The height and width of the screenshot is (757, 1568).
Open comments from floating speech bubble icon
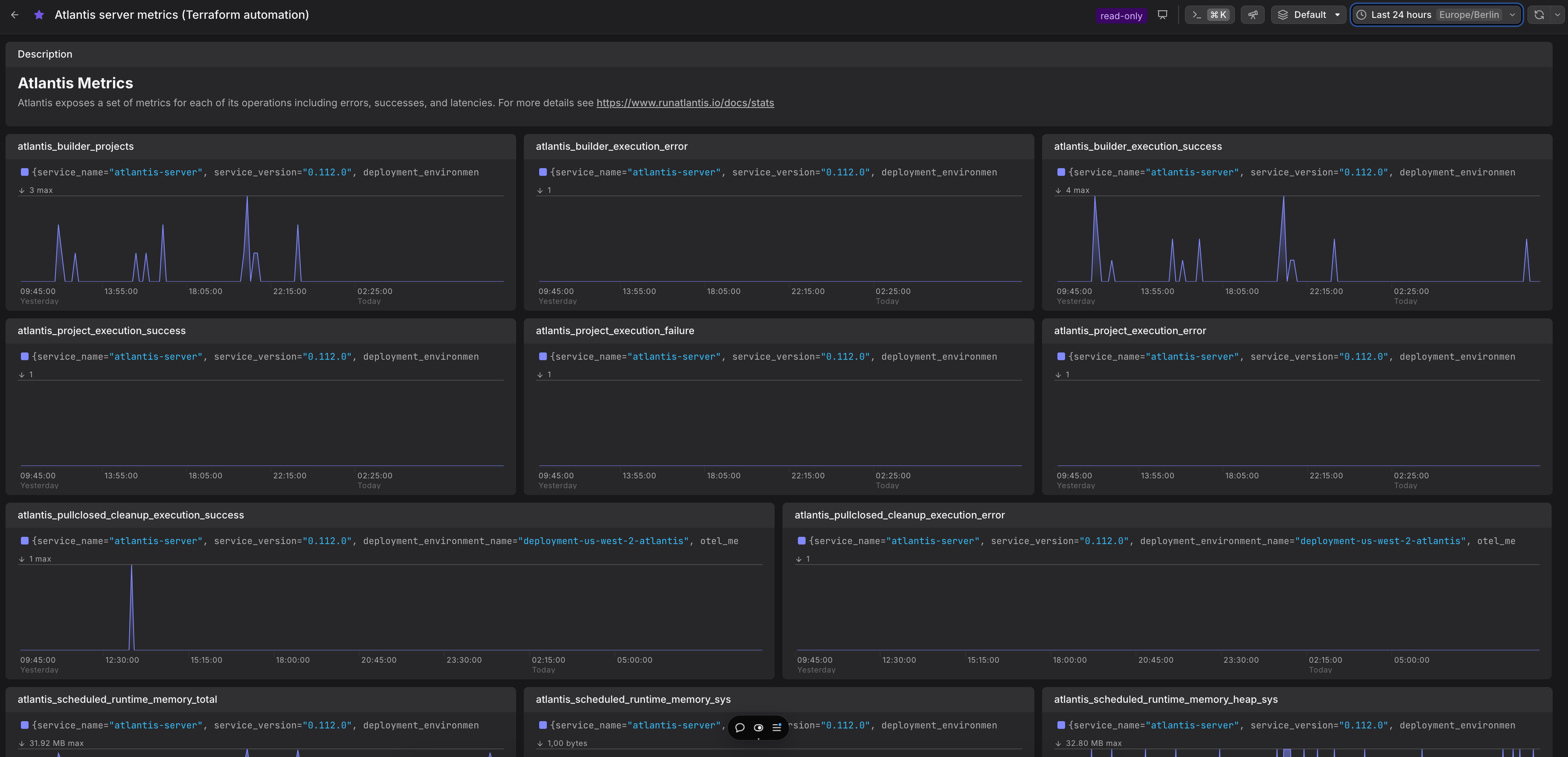740,727
